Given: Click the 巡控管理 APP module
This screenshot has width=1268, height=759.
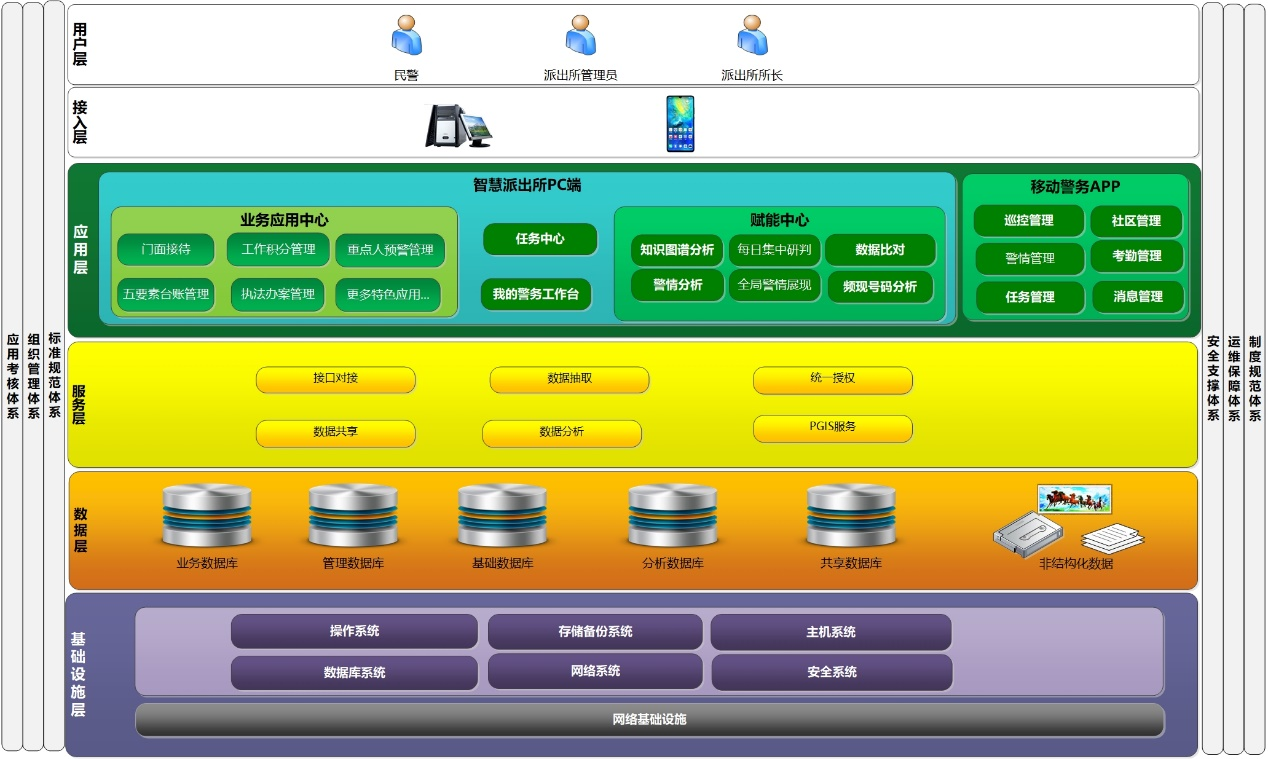Looking at the screenshot, I should (1029, 221).
